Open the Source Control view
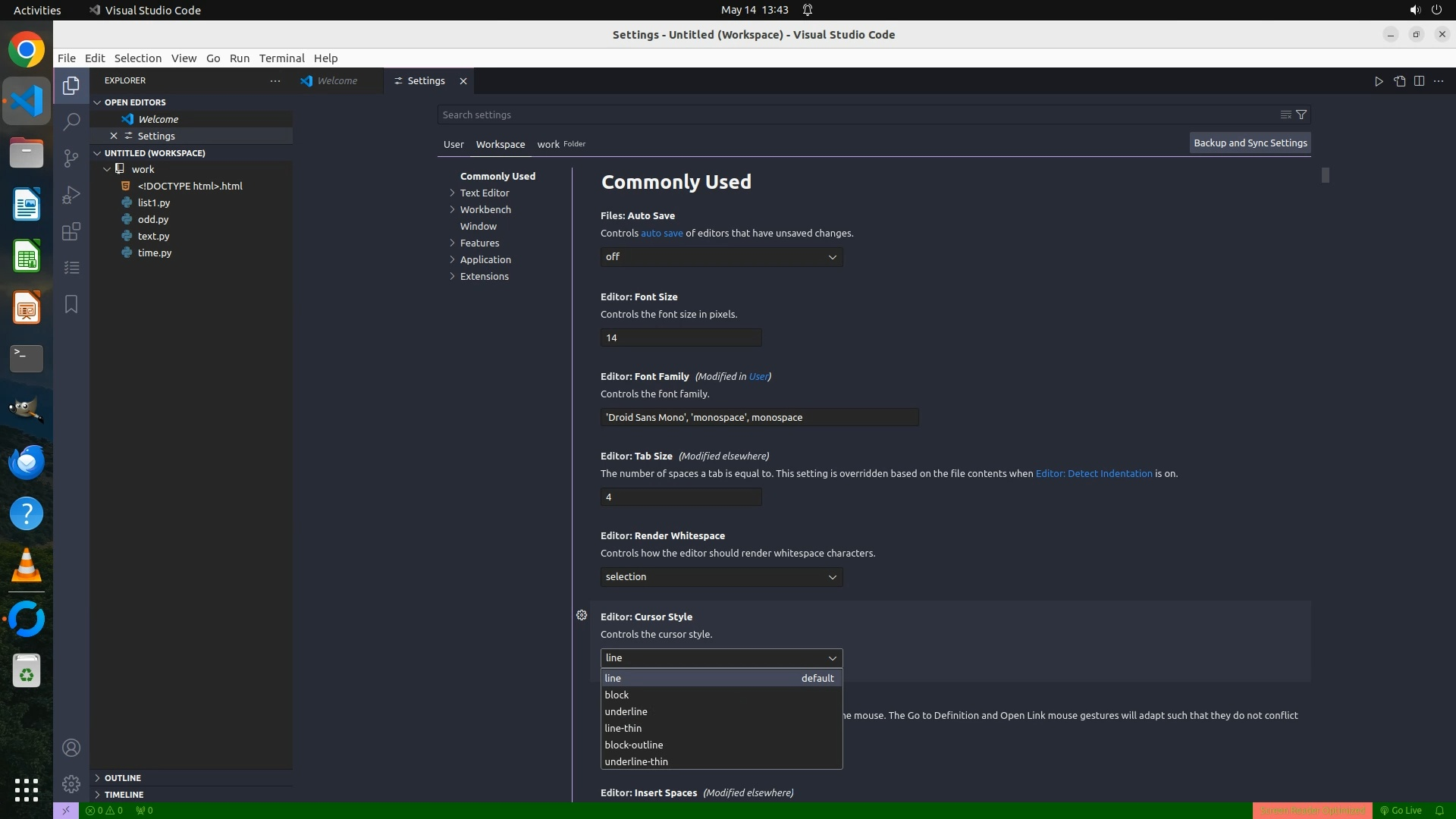1456x819 pixels. [x=71, y=158]
